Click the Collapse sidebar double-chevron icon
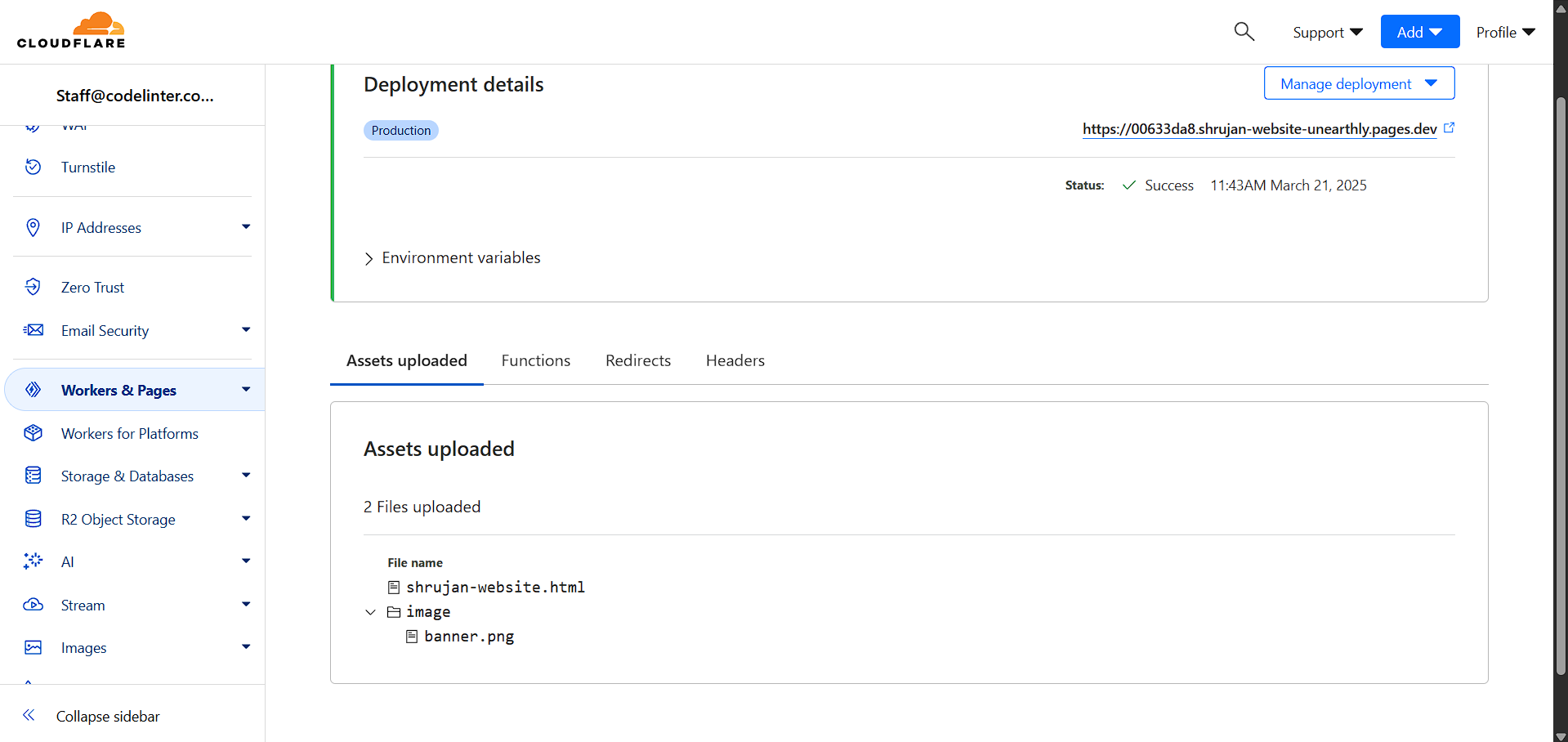 (29, 716)
